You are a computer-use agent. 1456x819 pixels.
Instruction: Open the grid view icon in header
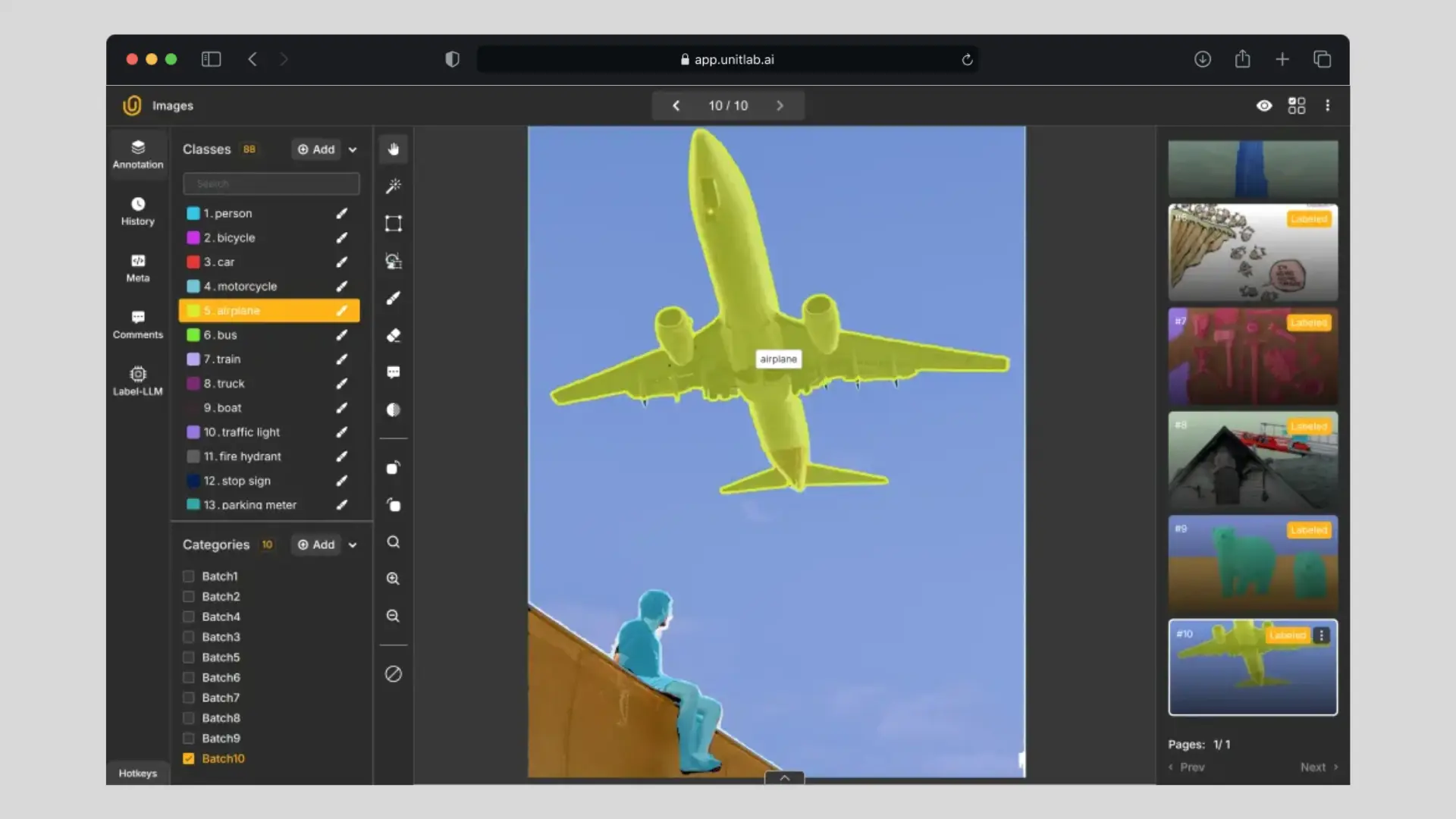coord(1297,105)
